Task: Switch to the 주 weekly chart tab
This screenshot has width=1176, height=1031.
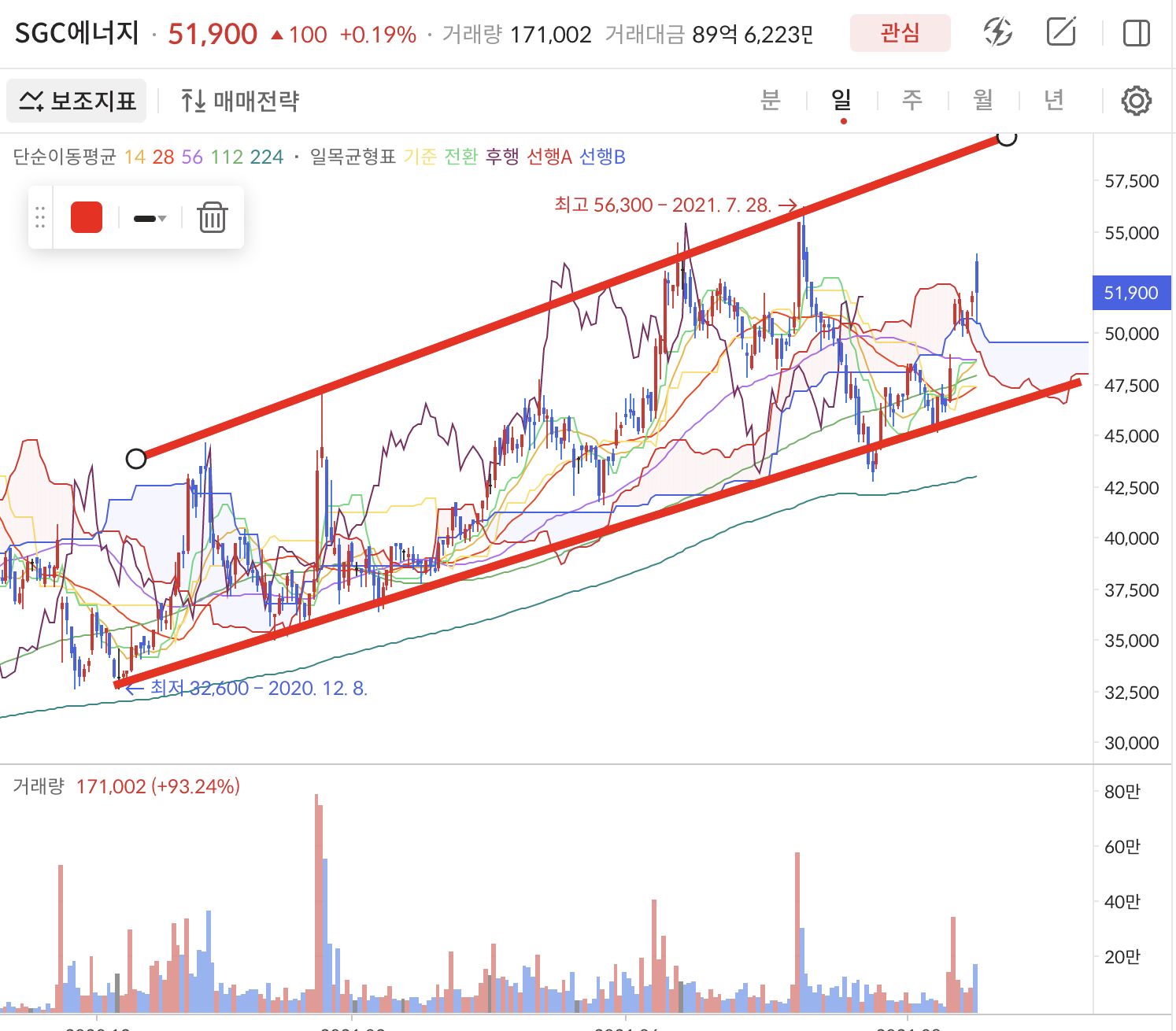Action: 912,100
